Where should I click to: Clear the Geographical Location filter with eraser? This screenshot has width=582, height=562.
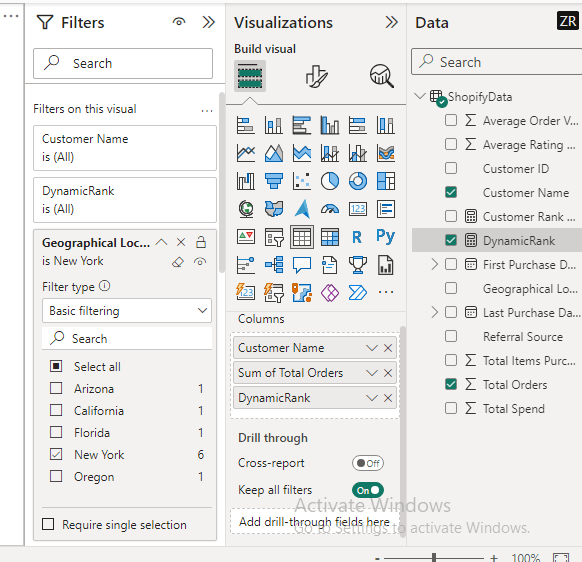coord(178,262)
